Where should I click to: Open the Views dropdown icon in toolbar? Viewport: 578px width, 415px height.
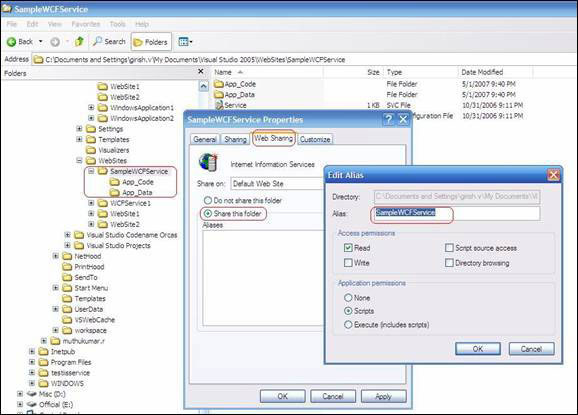[x=185, y=42]
